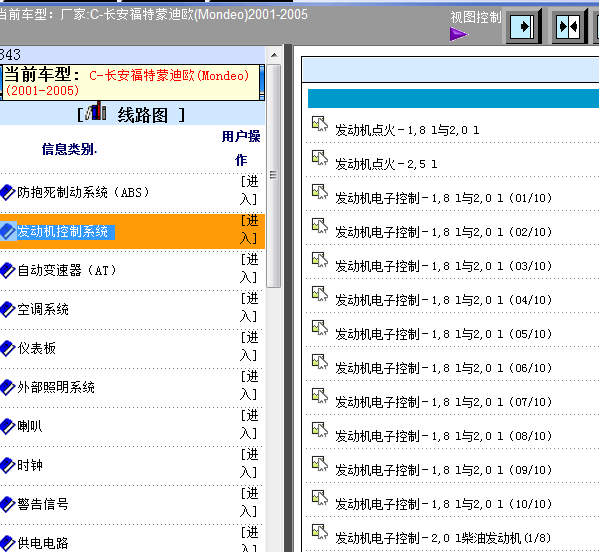
Task: Click the books icon beside 线路图
Action: pyautogui.click(x=96, y=112)
